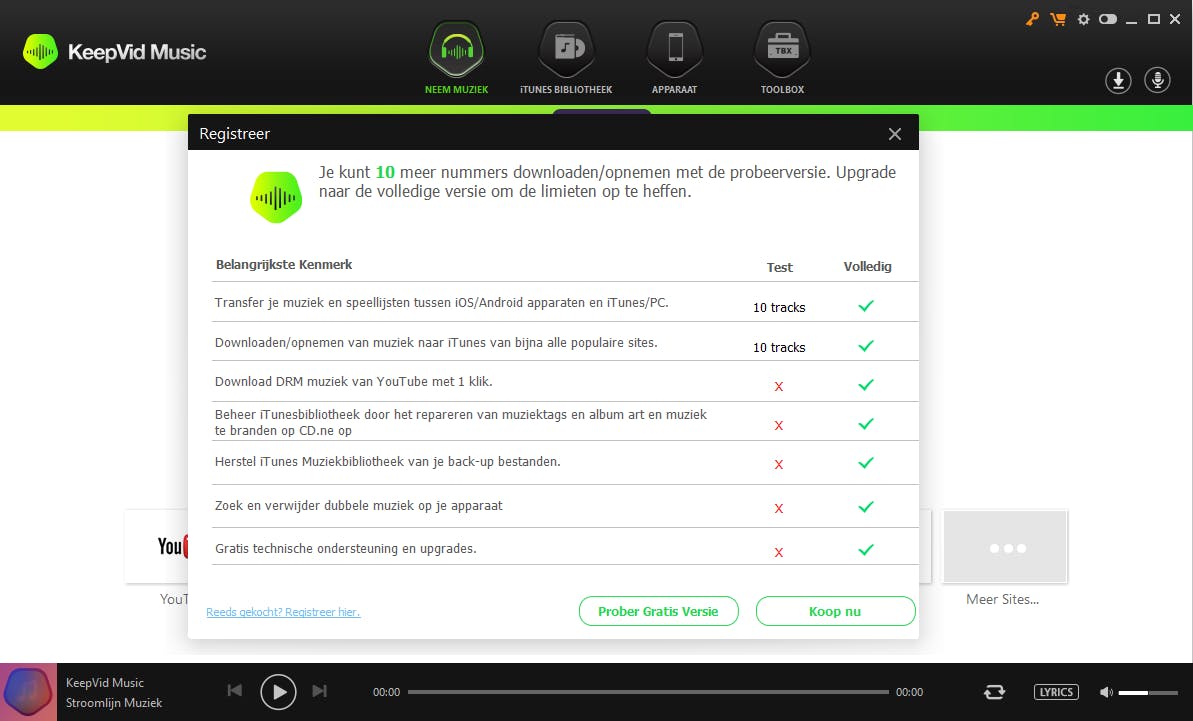Skip to next track
The image size is (1193, 721).
pos(320,691)
